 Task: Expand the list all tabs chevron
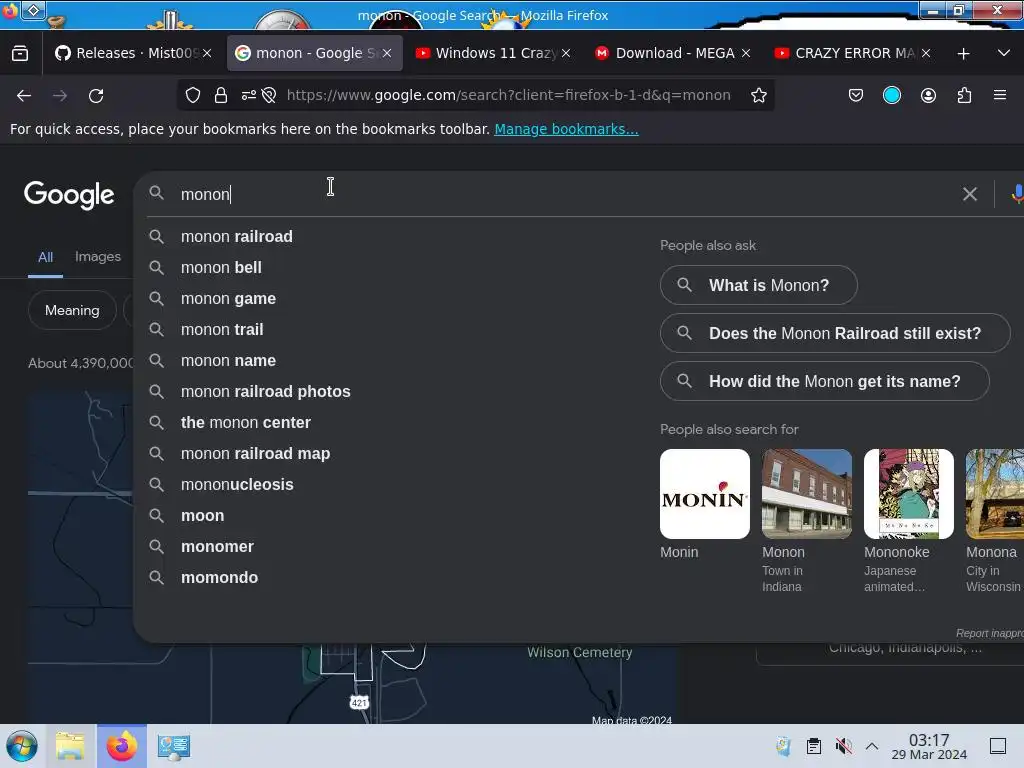pyautogui.click(x=1004, y=53)
